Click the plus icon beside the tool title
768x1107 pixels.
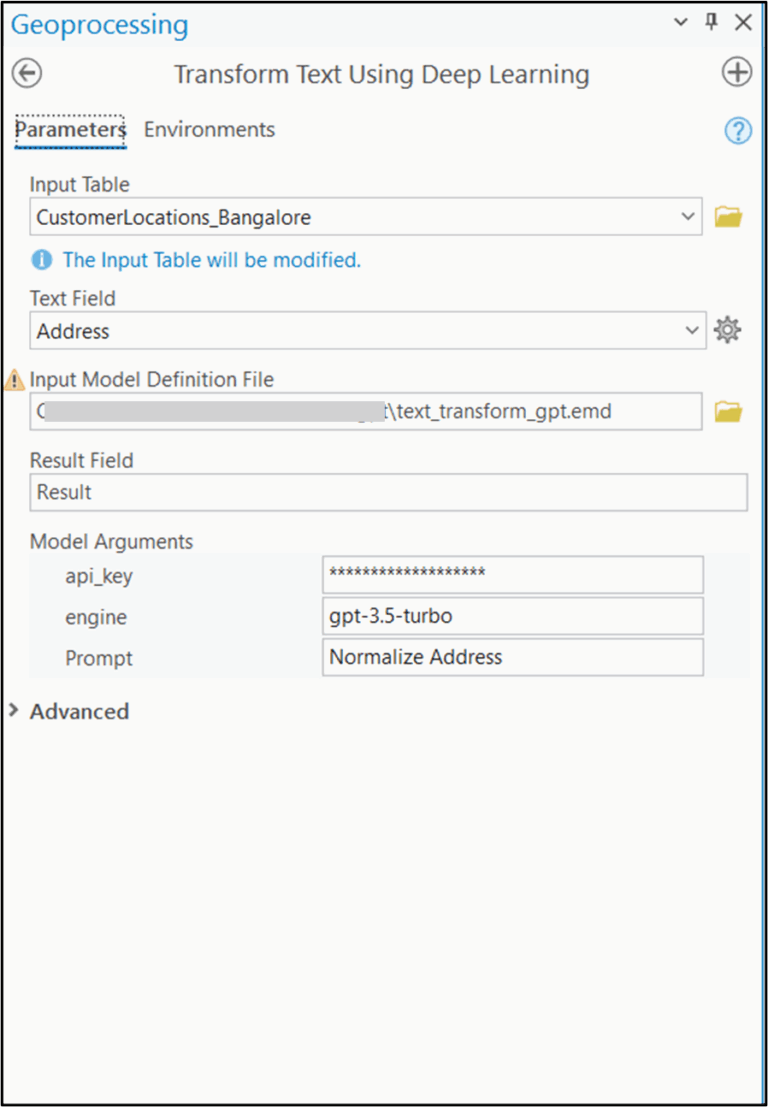736,73
